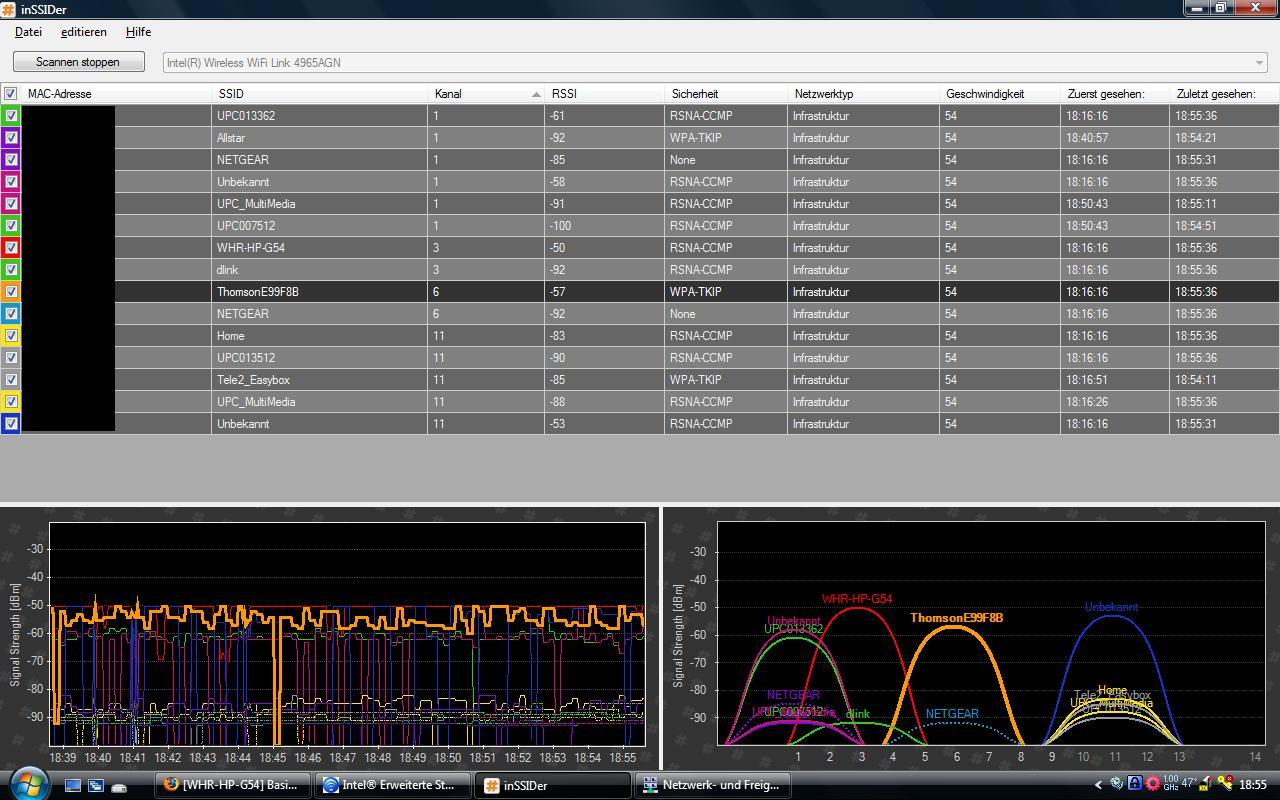Click the yellow key tray icon with red X
Image resolution: width=1280 pixels, height=800 pixels.
click(x=1224, y=784)
